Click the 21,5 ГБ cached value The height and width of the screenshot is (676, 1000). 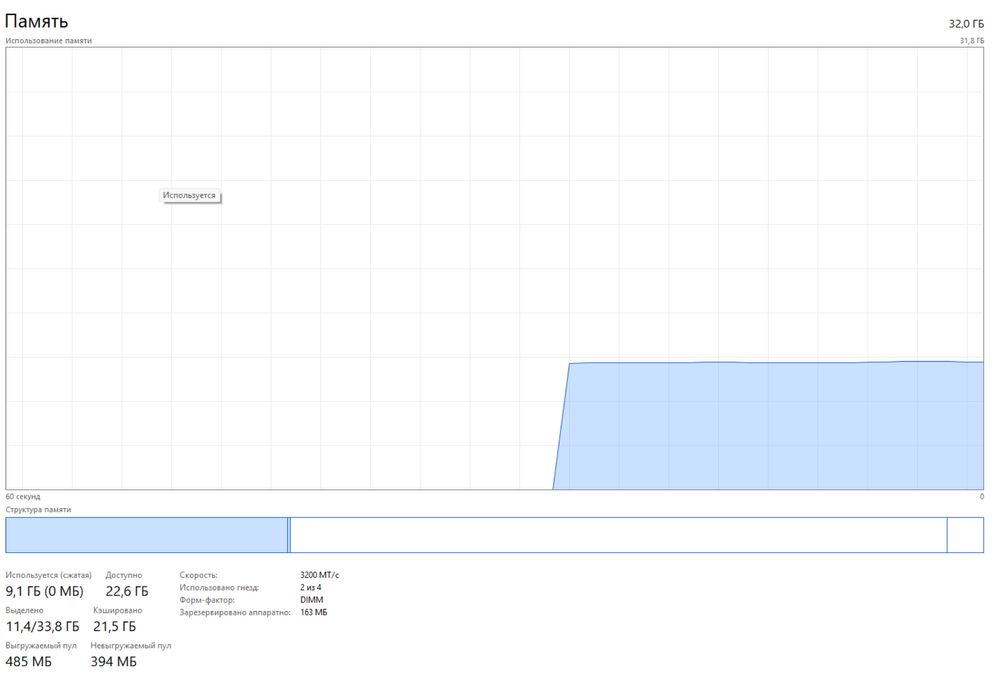(115, 626)
